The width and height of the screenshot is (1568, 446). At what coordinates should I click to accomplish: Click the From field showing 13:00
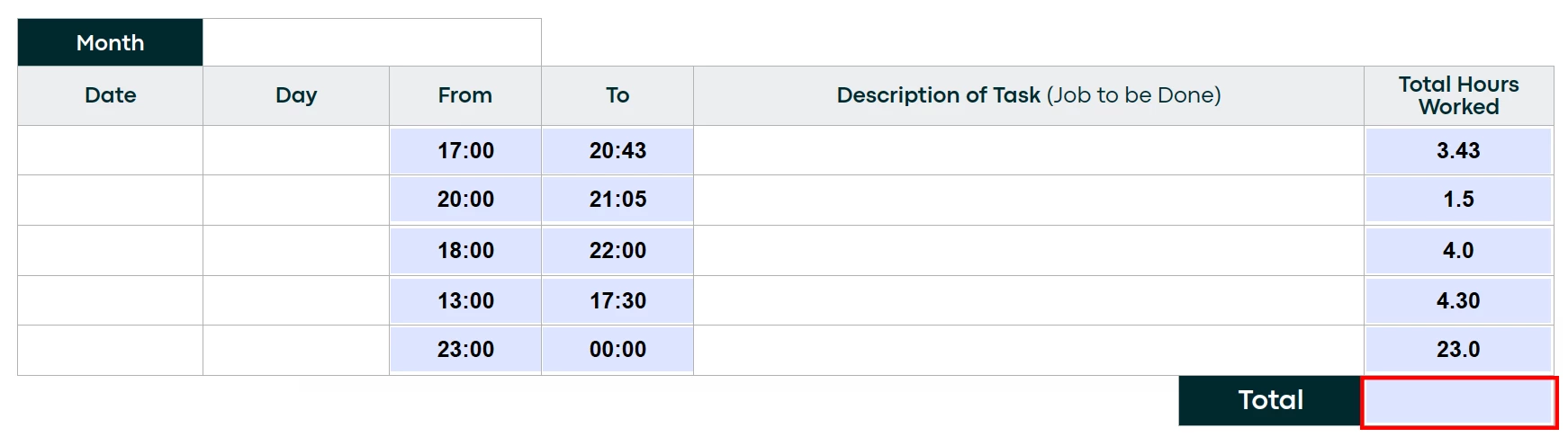pyautogui.click(x=465, y=301)
